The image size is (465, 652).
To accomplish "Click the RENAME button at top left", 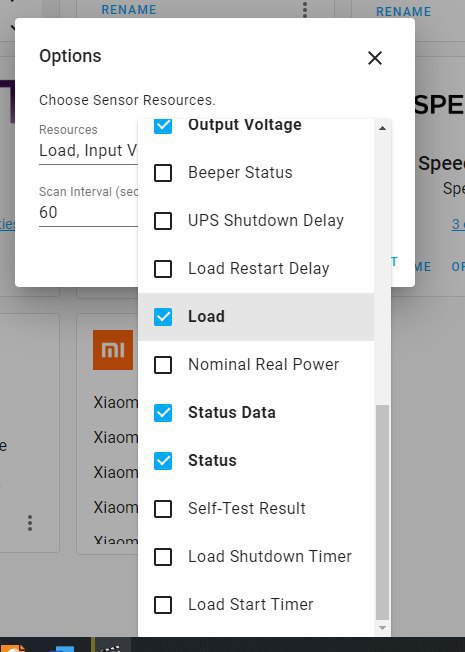I will click(x=129, y=10).
